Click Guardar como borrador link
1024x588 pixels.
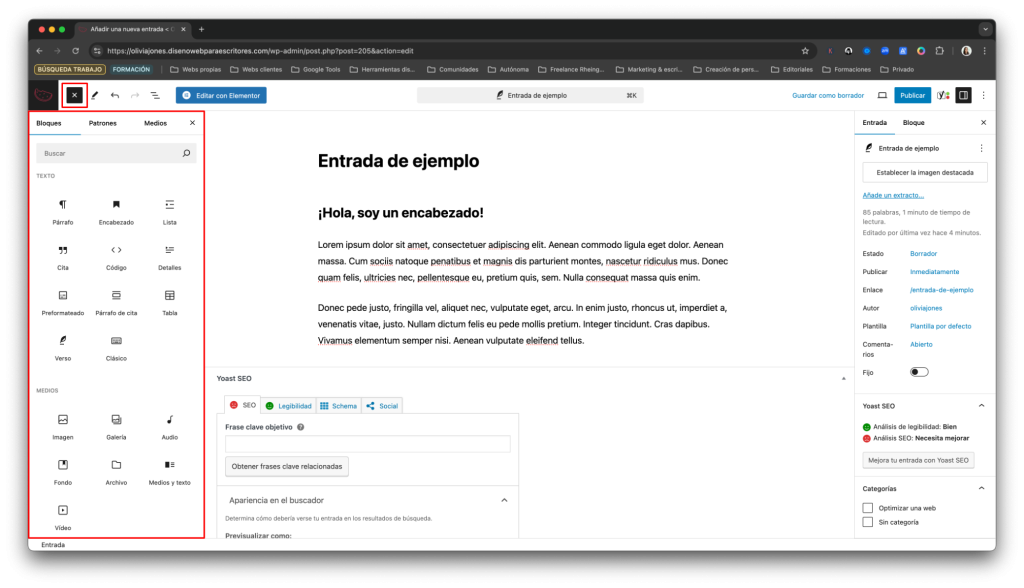click(827, 95)
